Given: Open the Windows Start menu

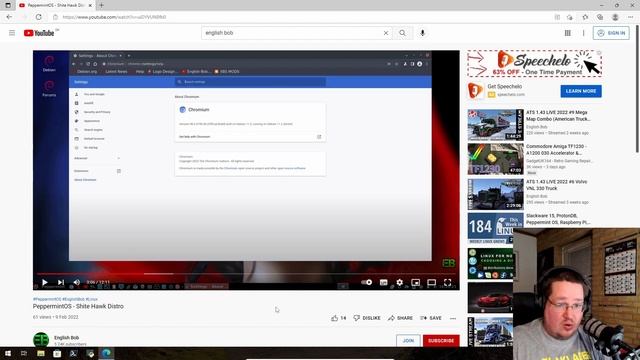Looking at the screenshot, I should [x=8, y=353].
